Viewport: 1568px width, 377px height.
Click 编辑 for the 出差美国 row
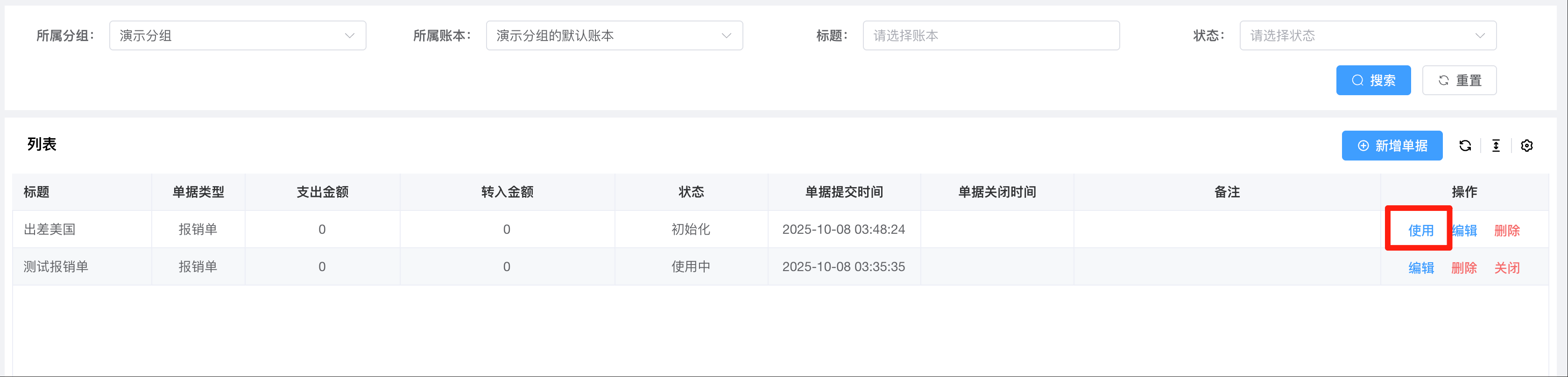(1464, 230)
